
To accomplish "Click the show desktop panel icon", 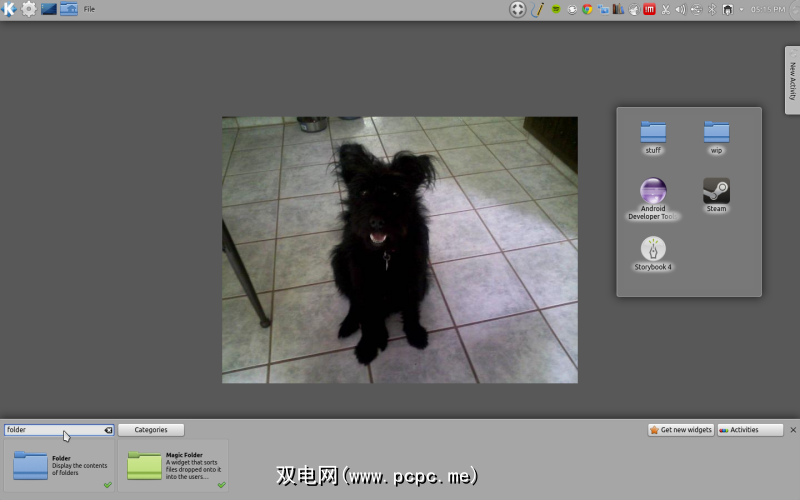I will pos(49,9).
